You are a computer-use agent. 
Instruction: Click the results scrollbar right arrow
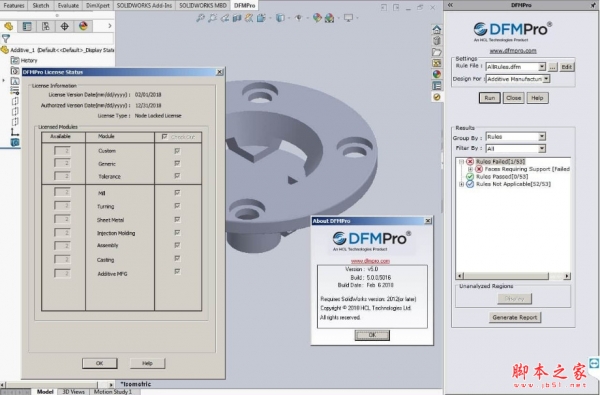click(567, 276)
